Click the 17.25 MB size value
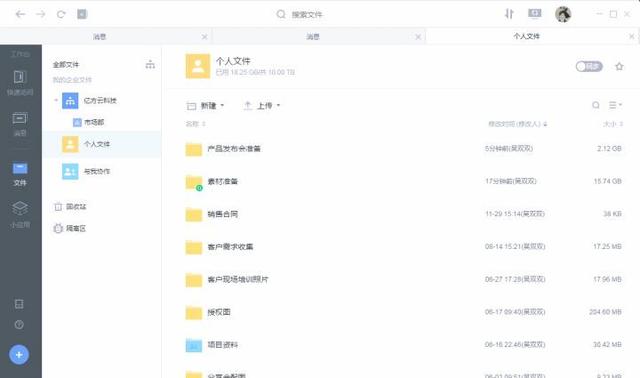Screen dimensions: 640x378 pos(607,247)
